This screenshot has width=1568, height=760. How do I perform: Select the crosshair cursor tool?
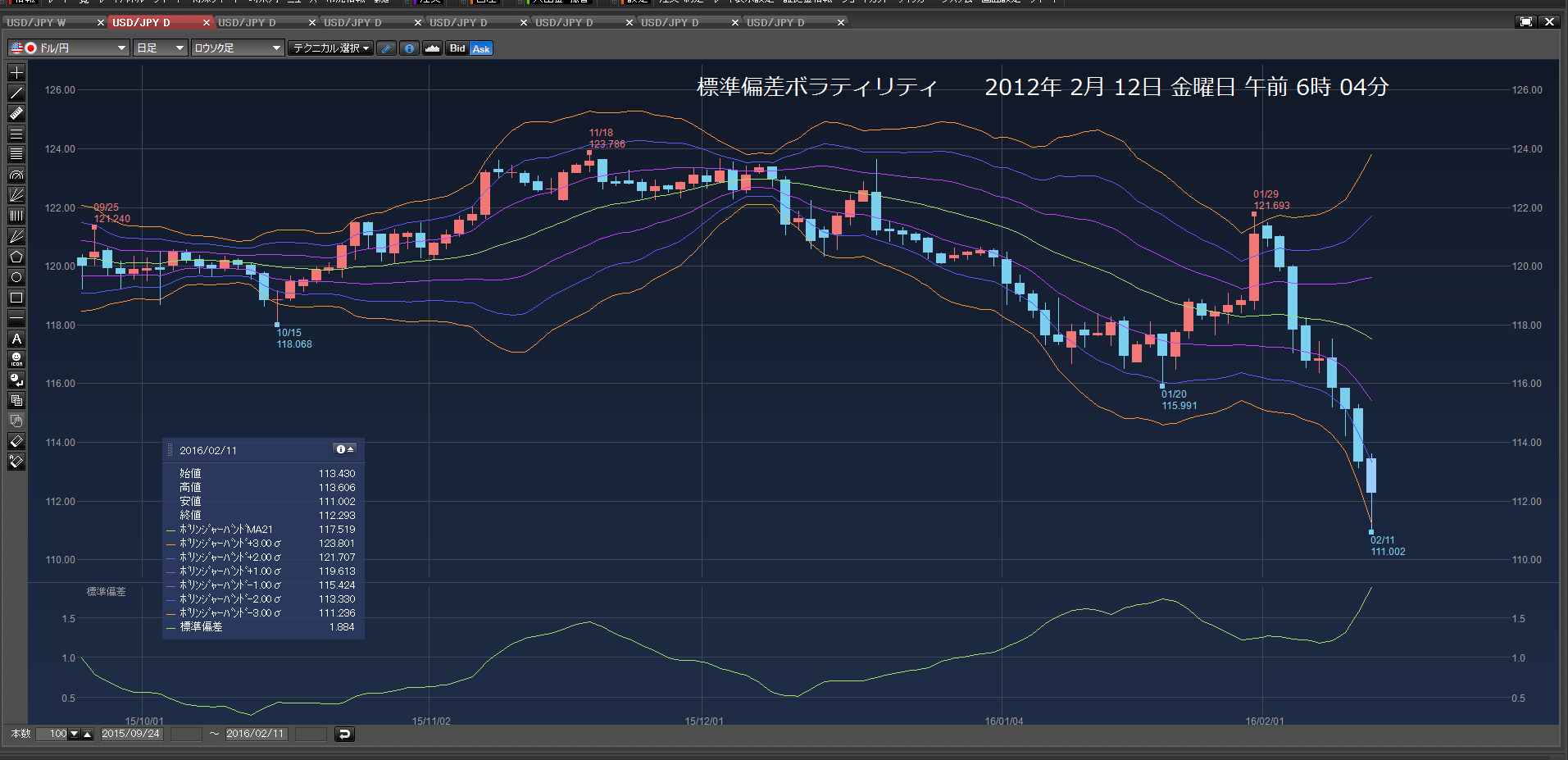click(16, 72)
